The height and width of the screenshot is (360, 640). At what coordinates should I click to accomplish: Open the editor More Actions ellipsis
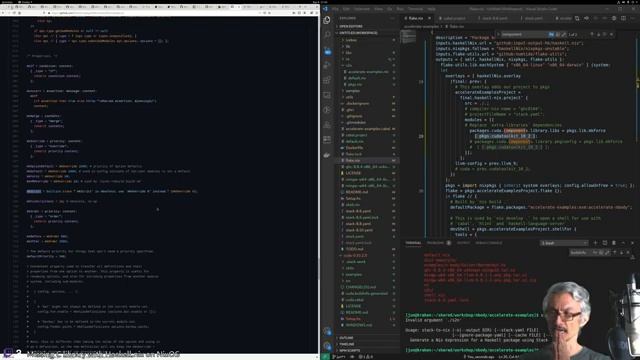[x=633, y=18]
